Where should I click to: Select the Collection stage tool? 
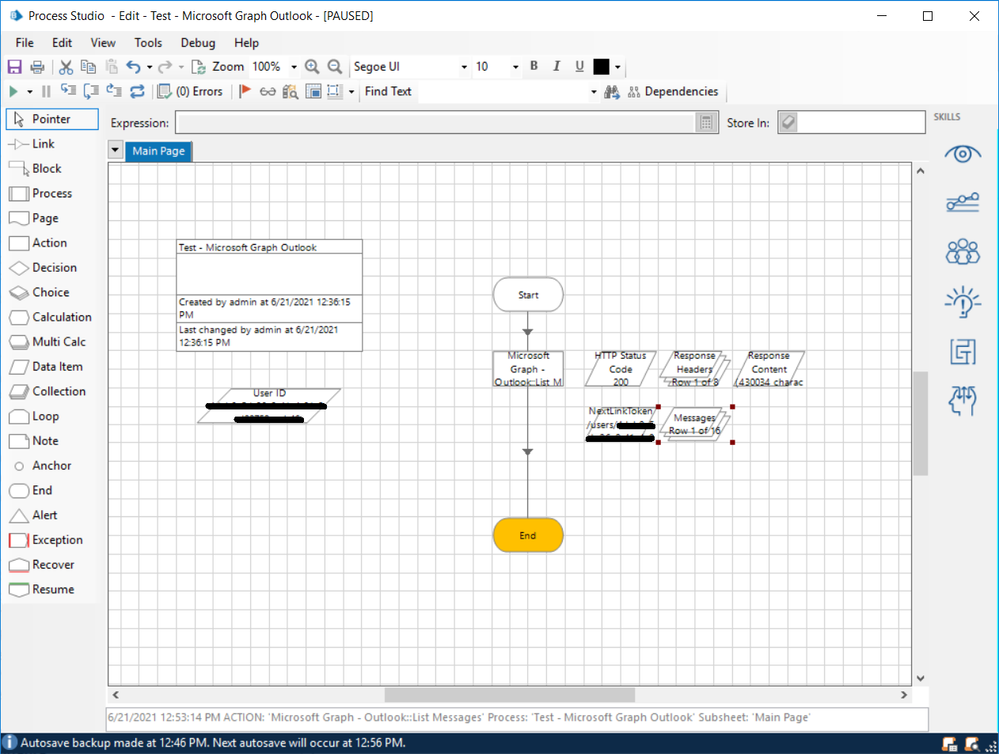pyautogui.click(x=52, y=391)
